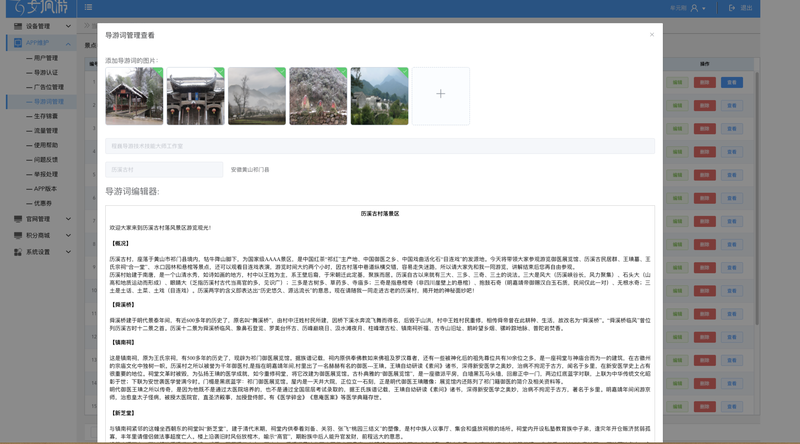This screenshot has width=800, height=444.
Task: Open 优惠券 in sidebar
Action: point(42,203)
